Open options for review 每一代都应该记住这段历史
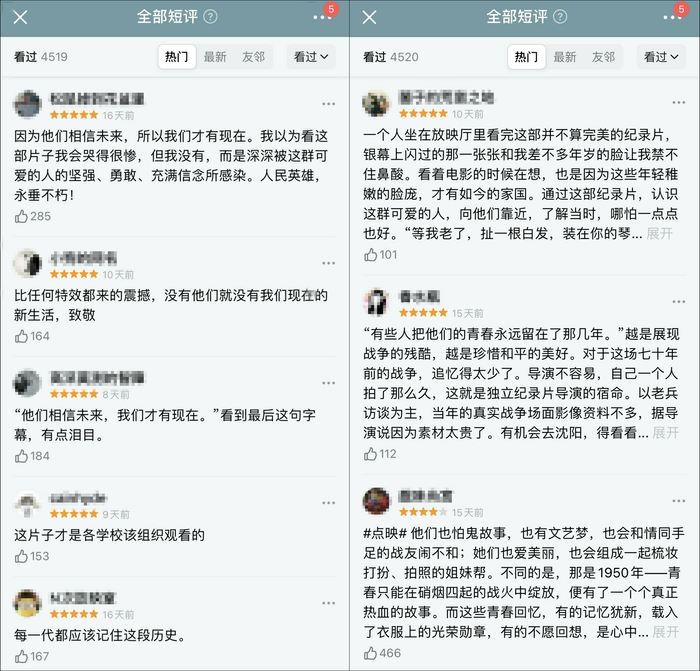This screenshot has width=700, height=671. 329,603
